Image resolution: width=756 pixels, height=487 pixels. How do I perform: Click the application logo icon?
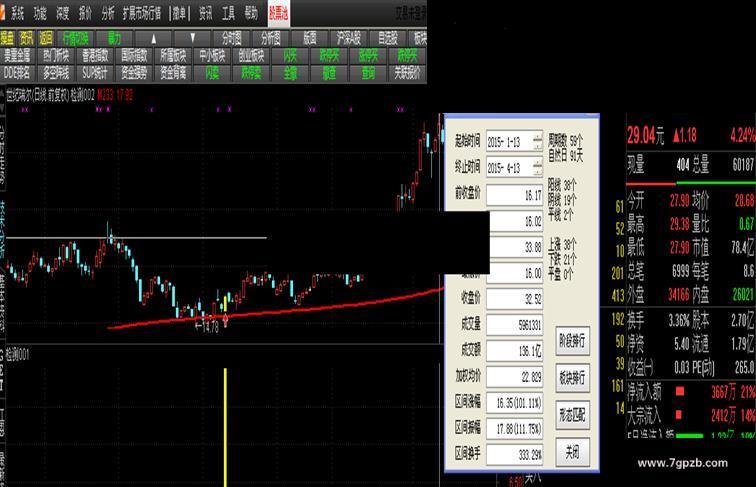(3, 14)
